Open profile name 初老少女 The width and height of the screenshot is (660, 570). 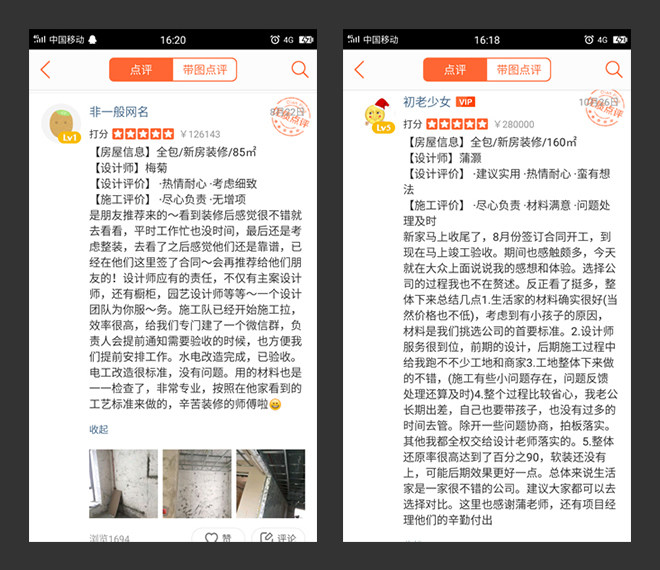[427, 102]
